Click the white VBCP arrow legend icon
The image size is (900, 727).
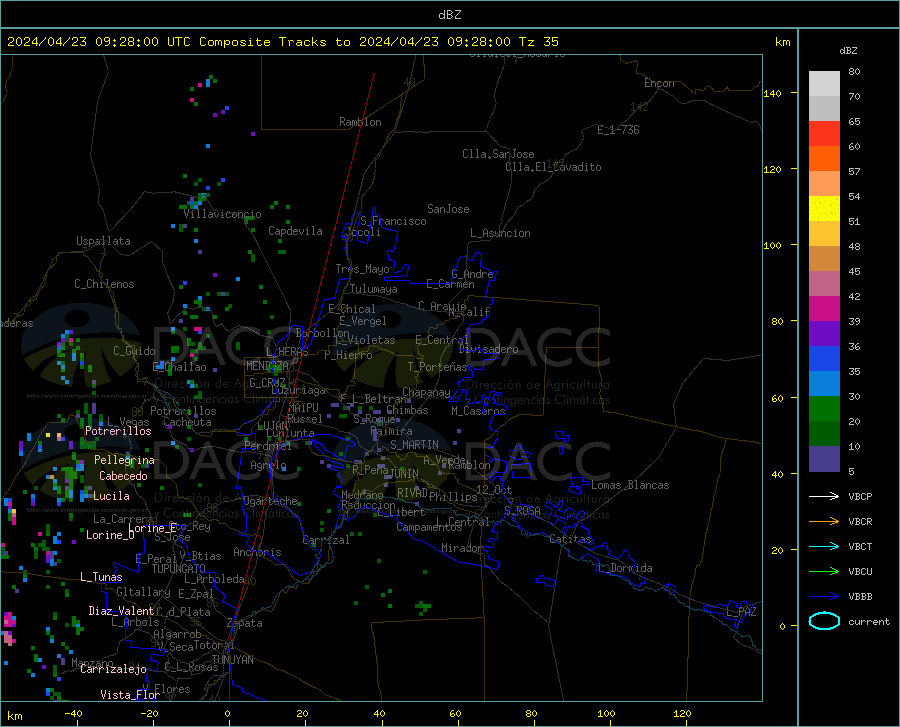click(824, 496)
